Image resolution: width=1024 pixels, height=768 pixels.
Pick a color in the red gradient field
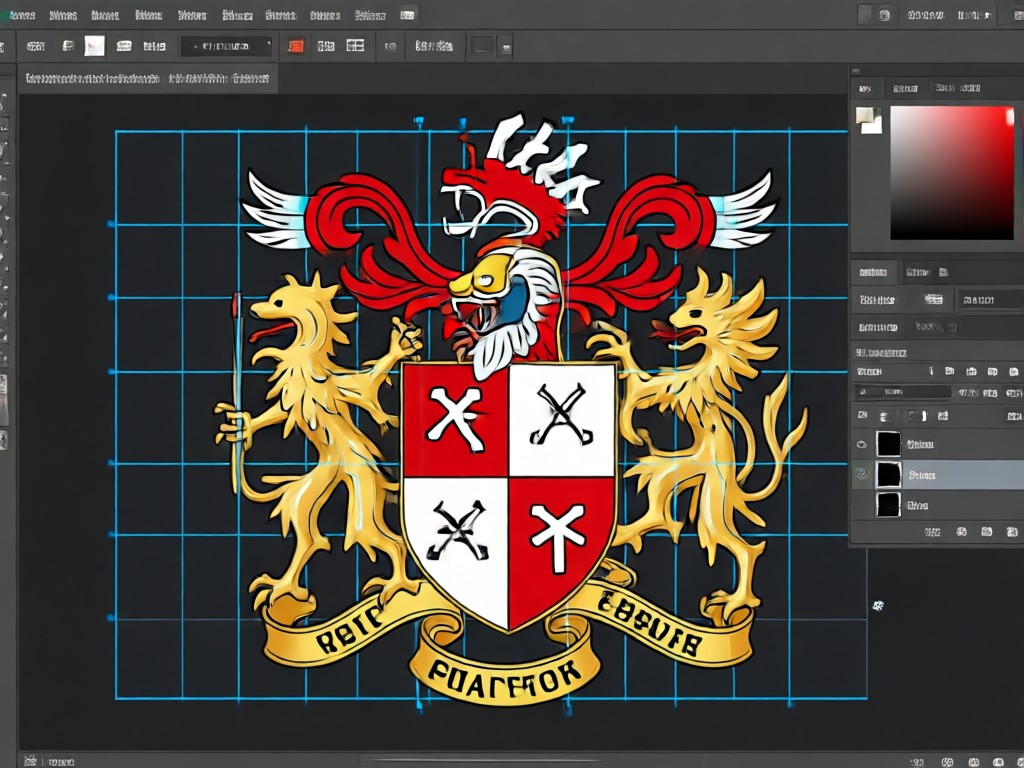coord(952,173)
